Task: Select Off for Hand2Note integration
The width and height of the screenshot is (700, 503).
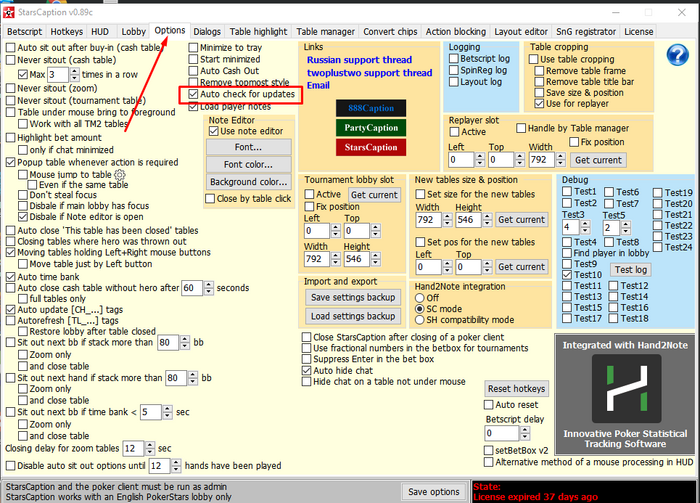Action: point(420,297)
